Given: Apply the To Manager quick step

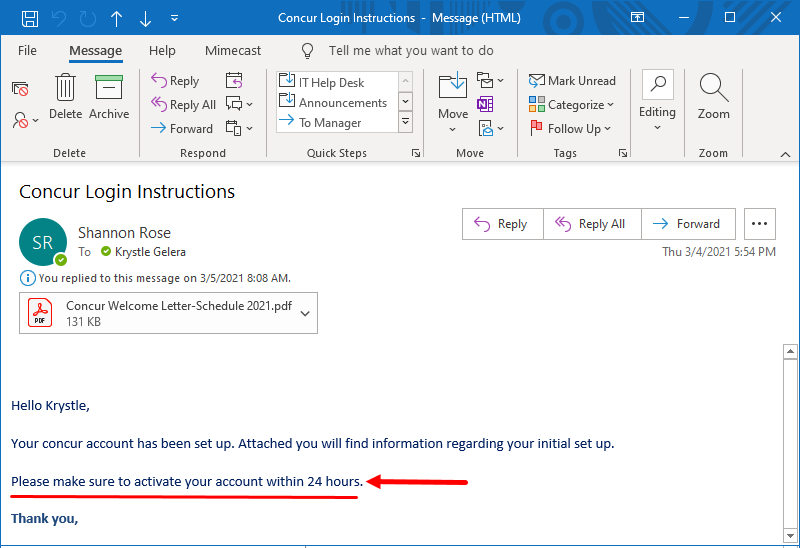Looking at the screenshot, I should (x=337, y=123).
